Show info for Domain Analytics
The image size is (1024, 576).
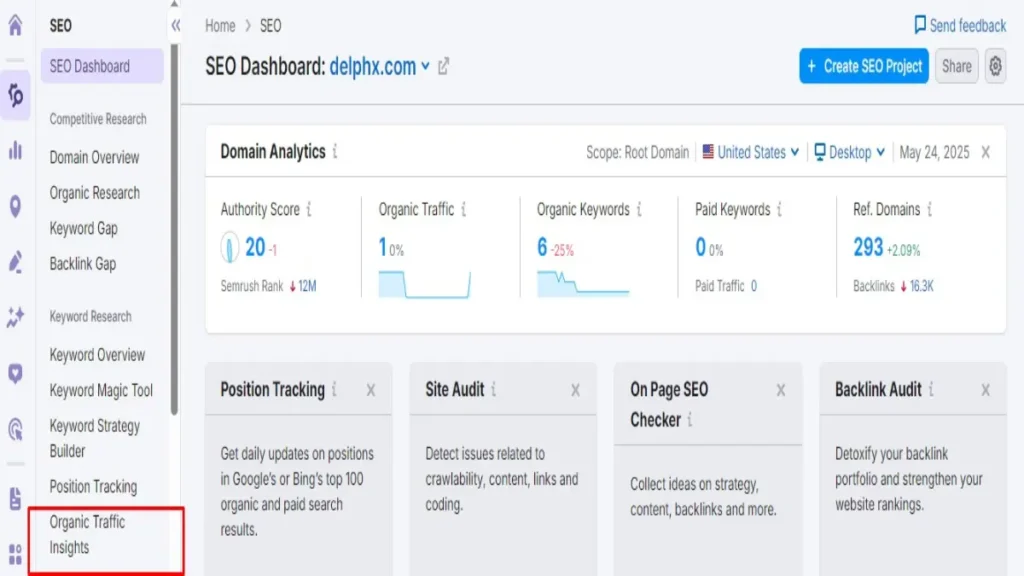[x=335, y=152]
